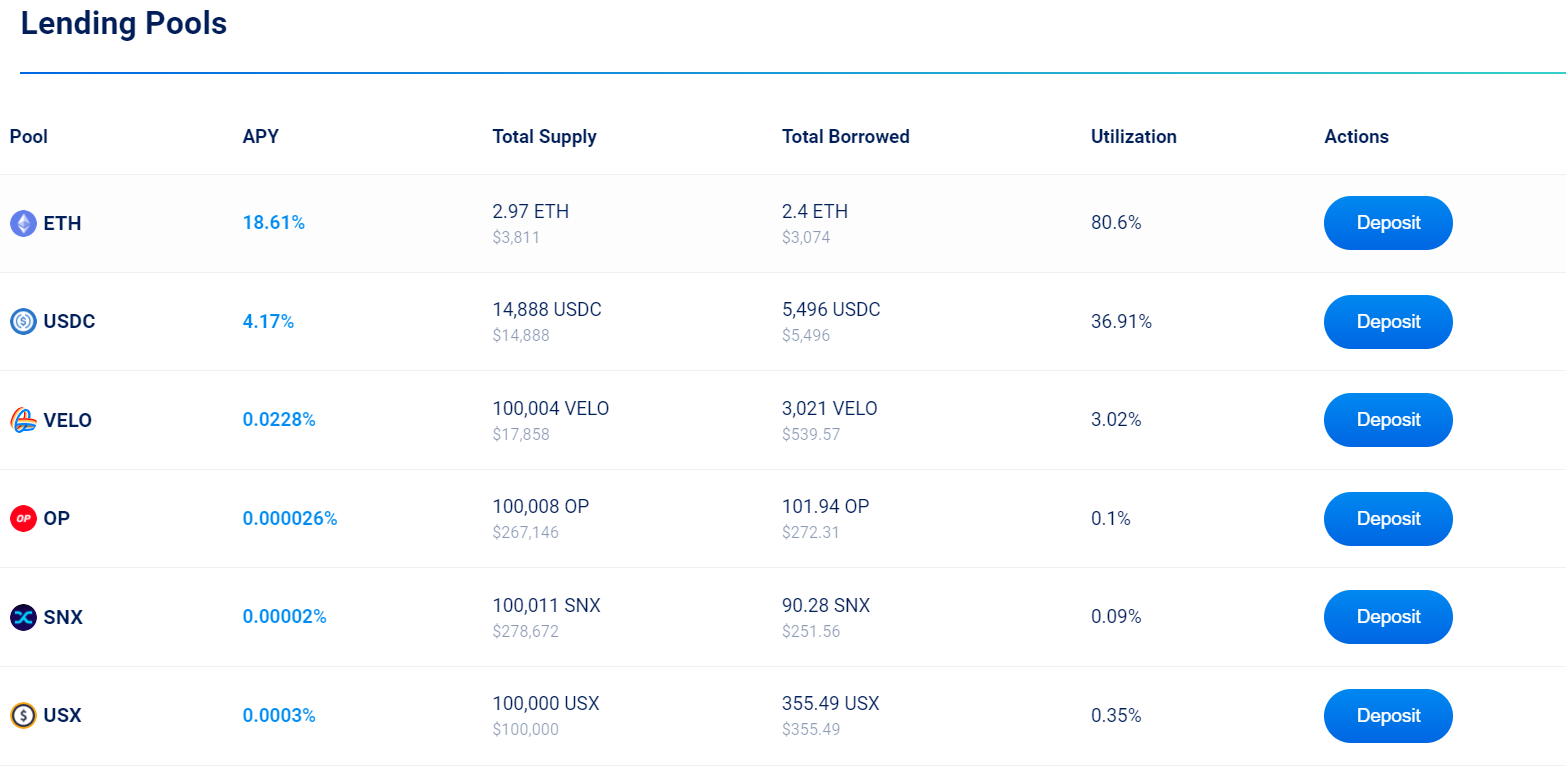
Task: Click the Total Supply column header
Action: coord(544,137)
